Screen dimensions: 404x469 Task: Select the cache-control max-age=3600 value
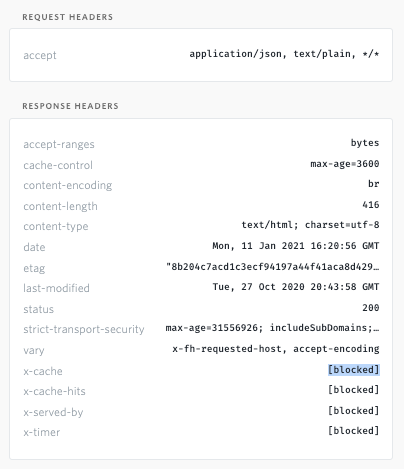(345, 164)
